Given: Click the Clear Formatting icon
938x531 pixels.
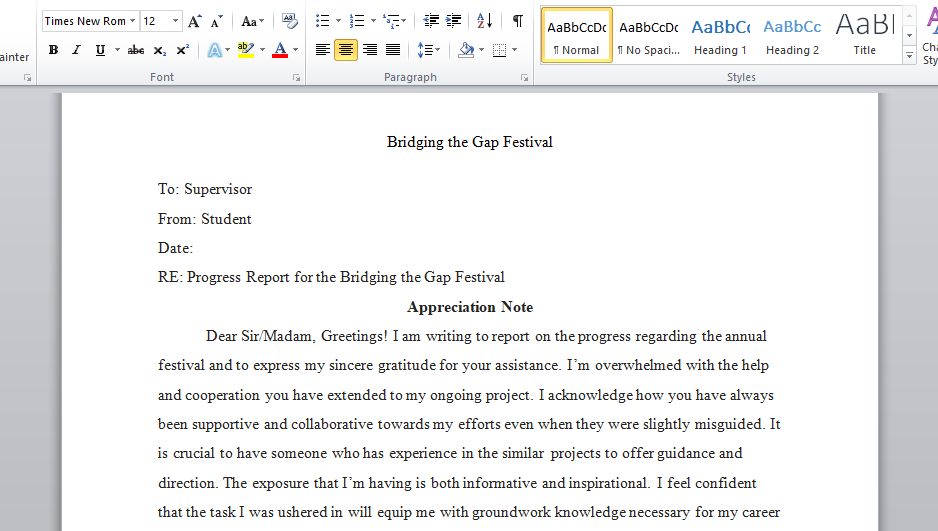Looking at the screenshot, I should point(290,21).
